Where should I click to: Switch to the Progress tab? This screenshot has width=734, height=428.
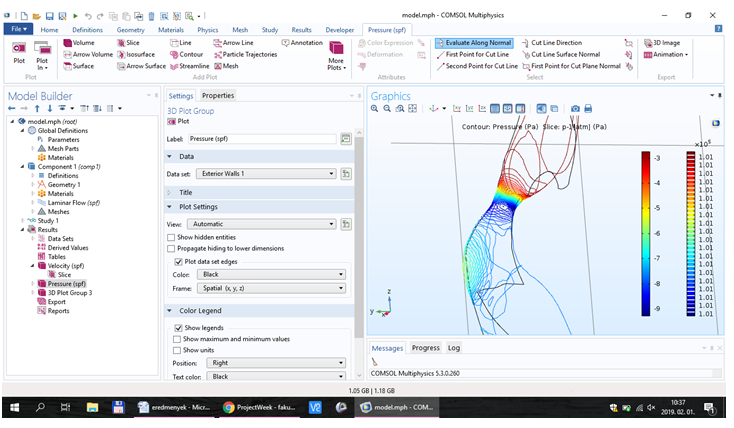pyautogui.click(x=425, y=348)
